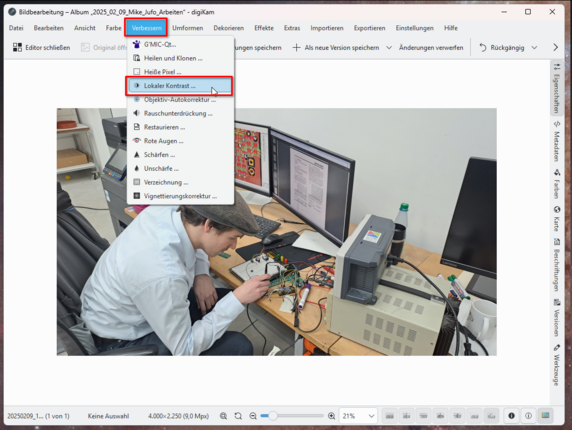Toggle under-exposure indicator (filled circle)

point(511,416)
